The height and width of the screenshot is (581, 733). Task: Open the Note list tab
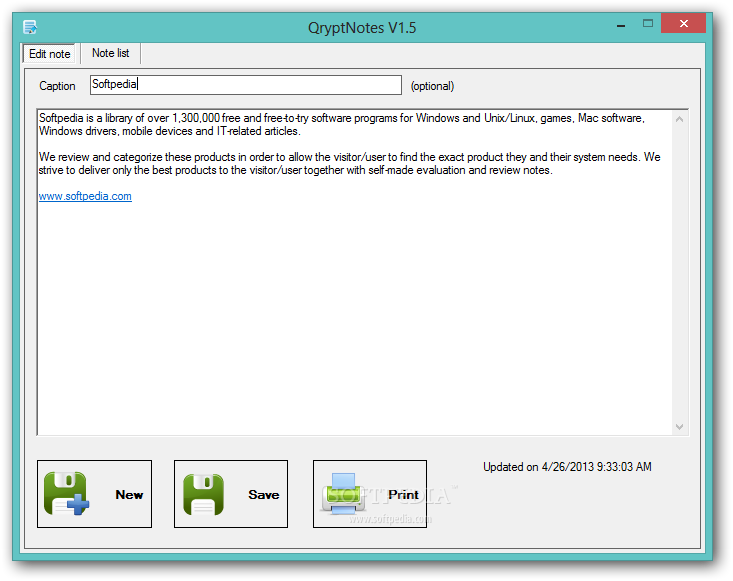click(110, 53)
